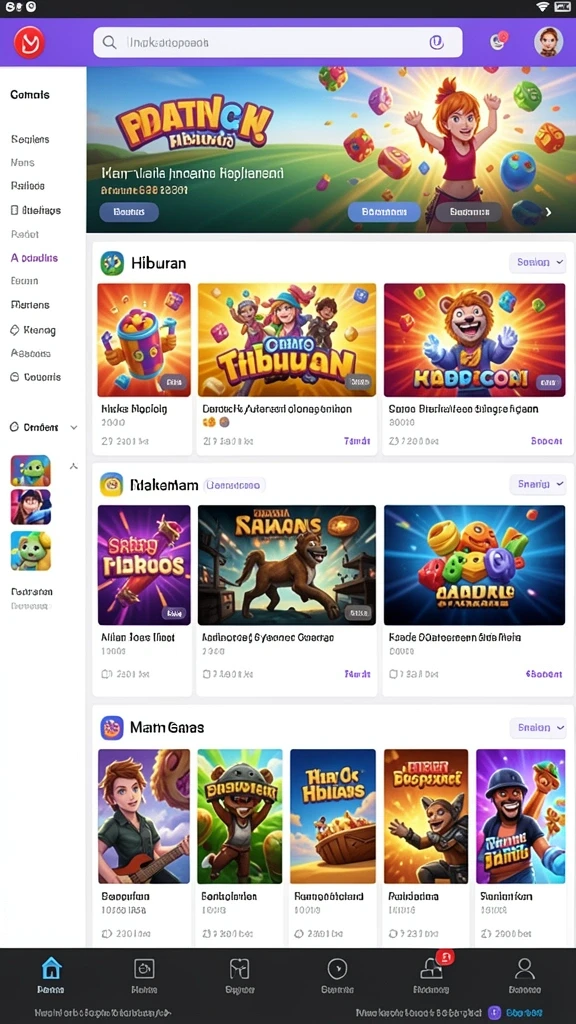Open the dropdown beside the Main Games section
576x1024 pixels.
point(537,728)
